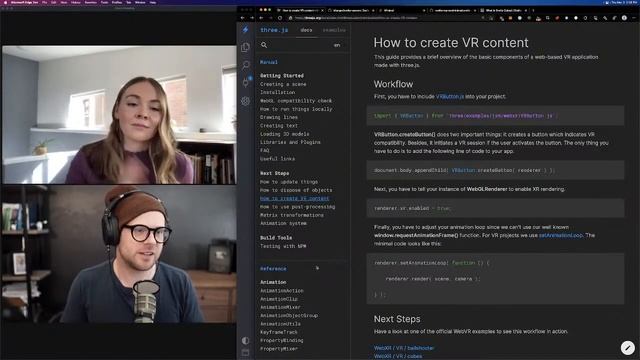Open the Creating text page

[x=279, y=126]
